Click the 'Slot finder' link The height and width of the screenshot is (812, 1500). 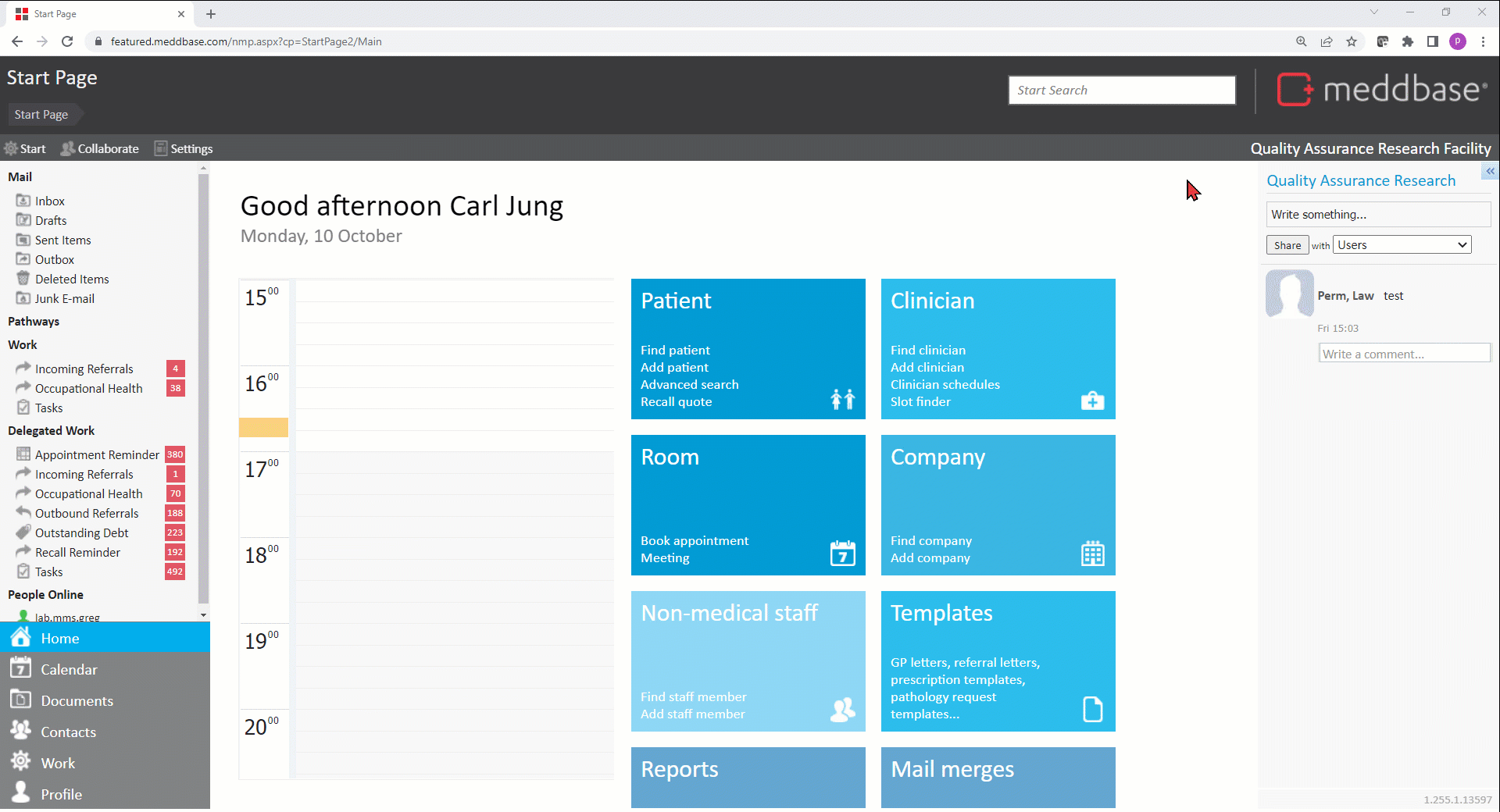[920, 402]
